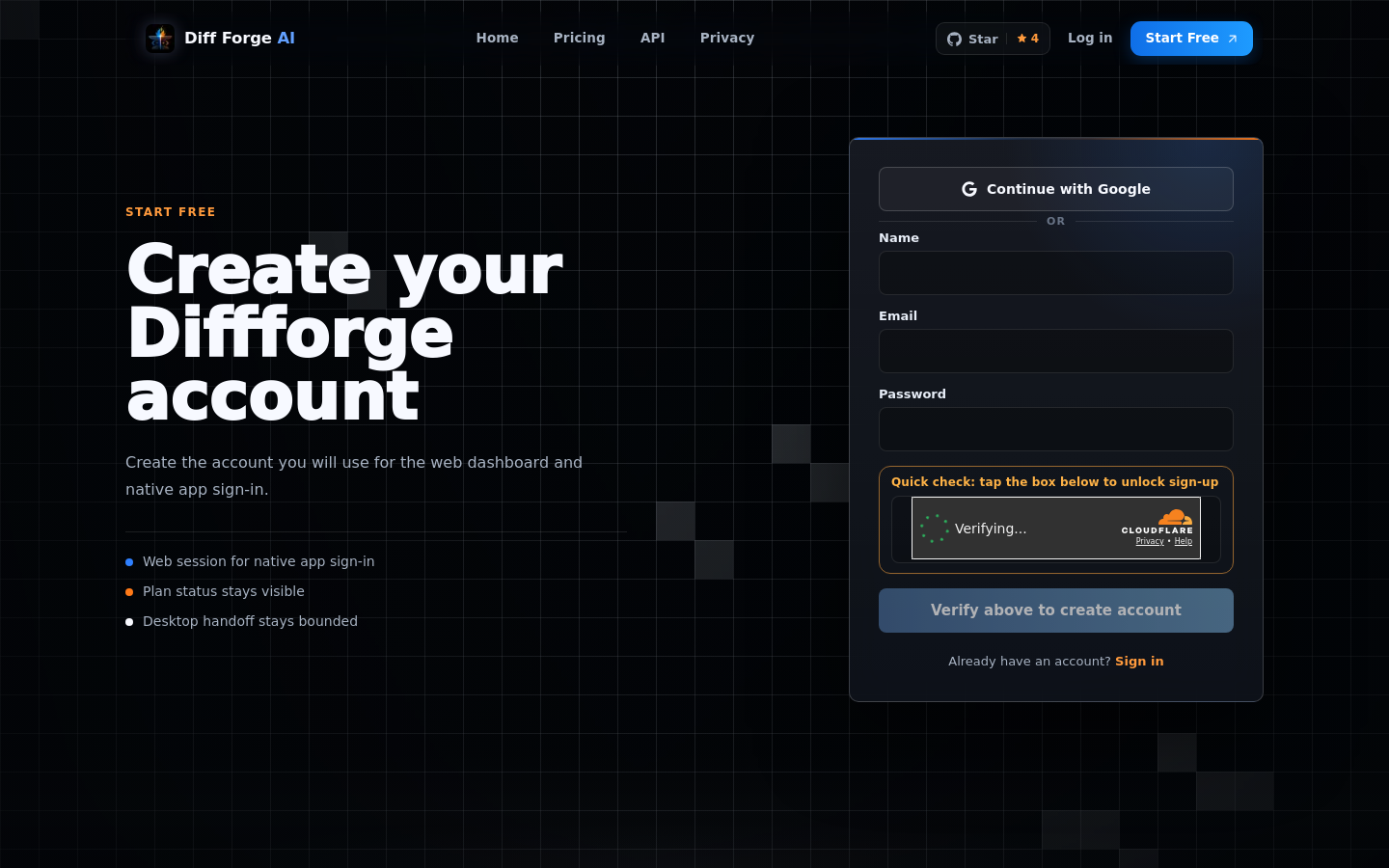The height and width of the screenshot is (868, 1389).
Task: Click the 'START FREE' orange label
Action: (x=171, y=212)
